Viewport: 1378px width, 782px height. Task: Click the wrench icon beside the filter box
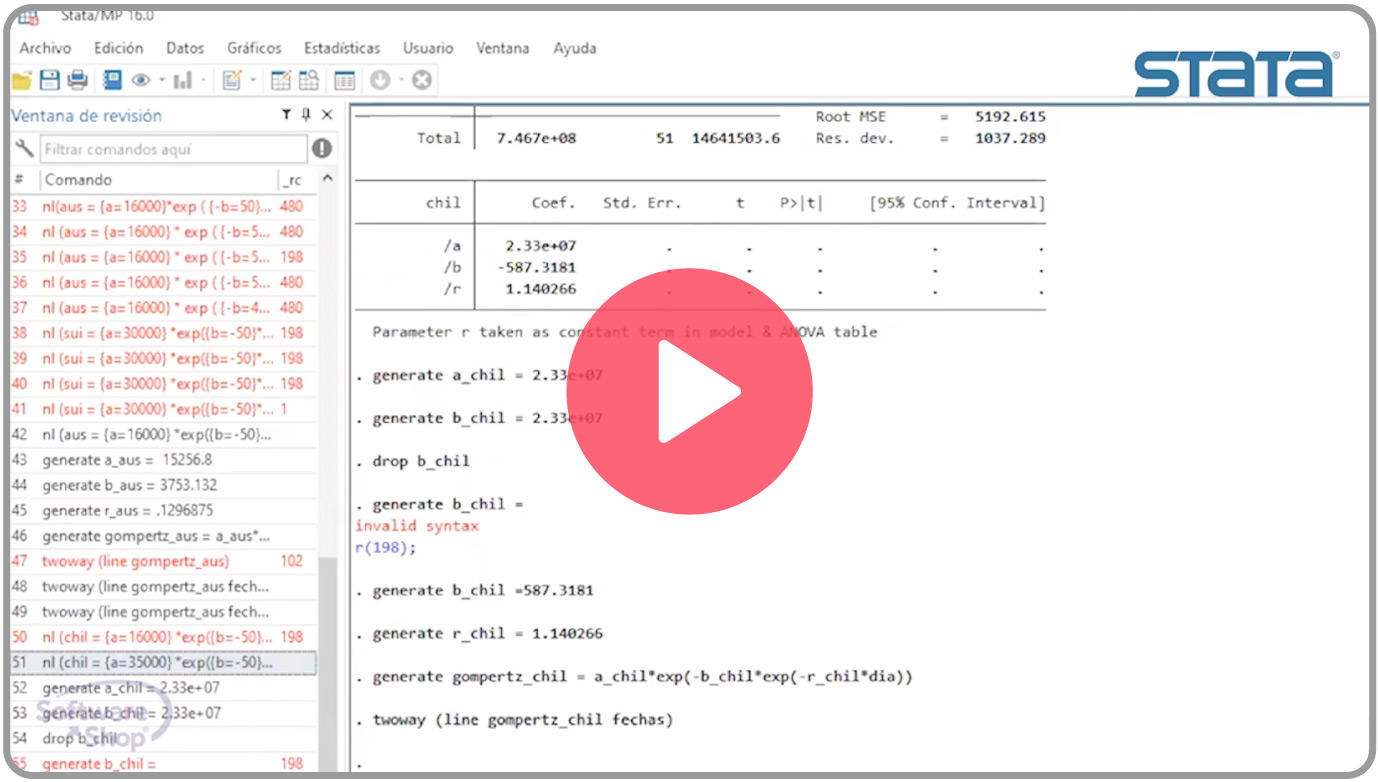coord(24,149)
